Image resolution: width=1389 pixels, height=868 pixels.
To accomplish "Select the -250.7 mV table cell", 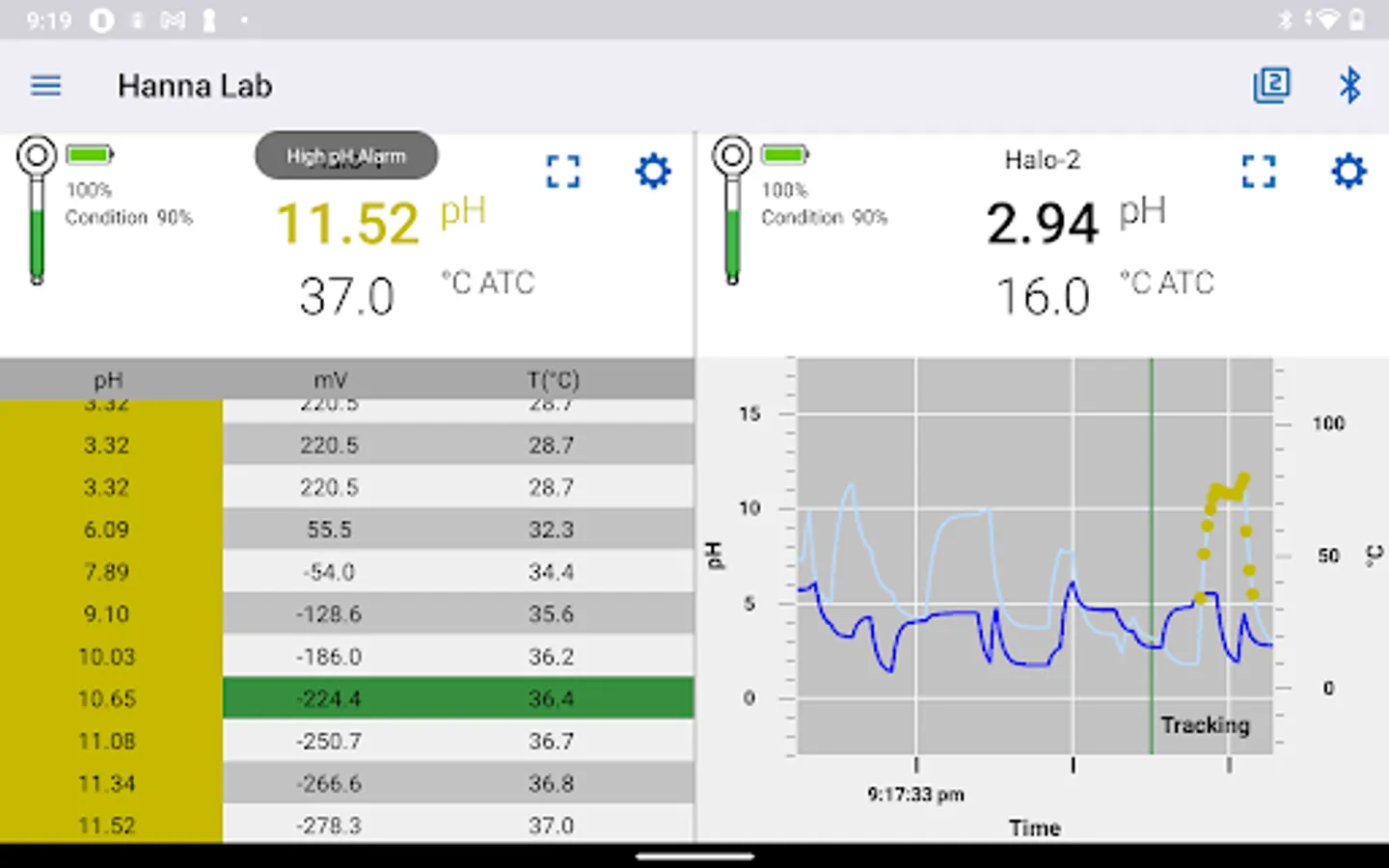I will pyautogui.click(x=329, y=741).
